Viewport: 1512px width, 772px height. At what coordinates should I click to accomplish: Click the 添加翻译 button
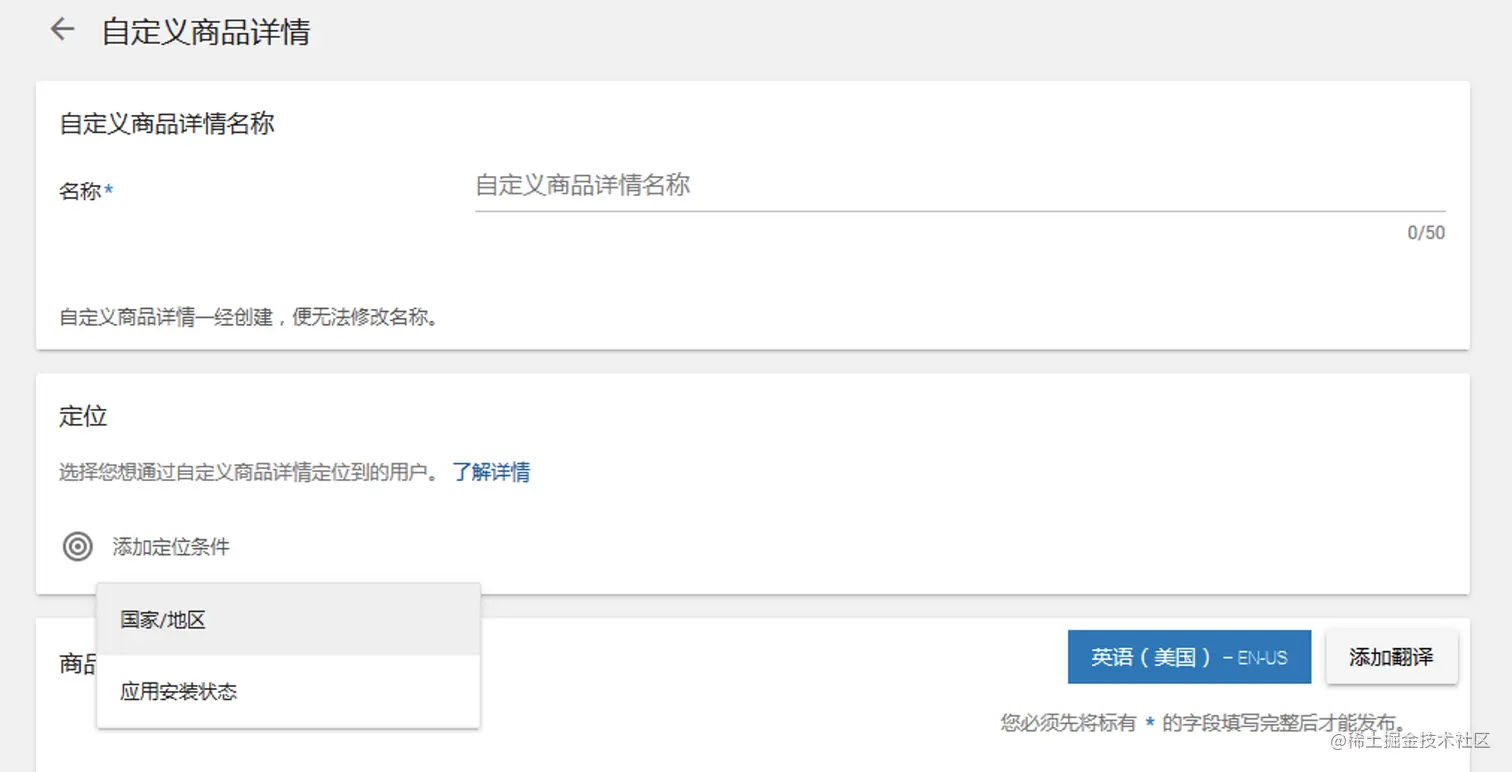coord(1391,657)
